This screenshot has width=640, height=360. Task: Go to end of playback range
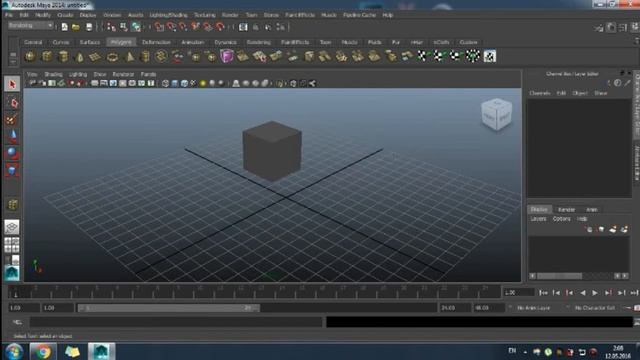[635, 293]
